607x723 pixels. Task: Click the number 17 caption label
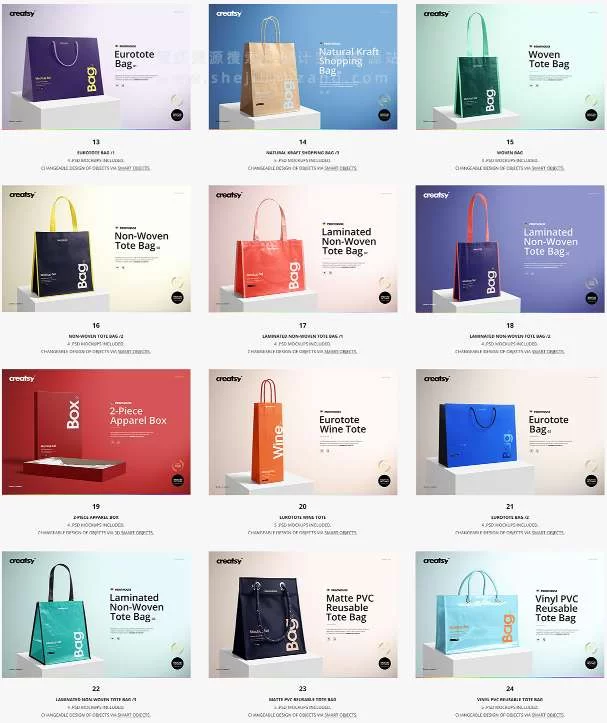(x=303, y=326)
